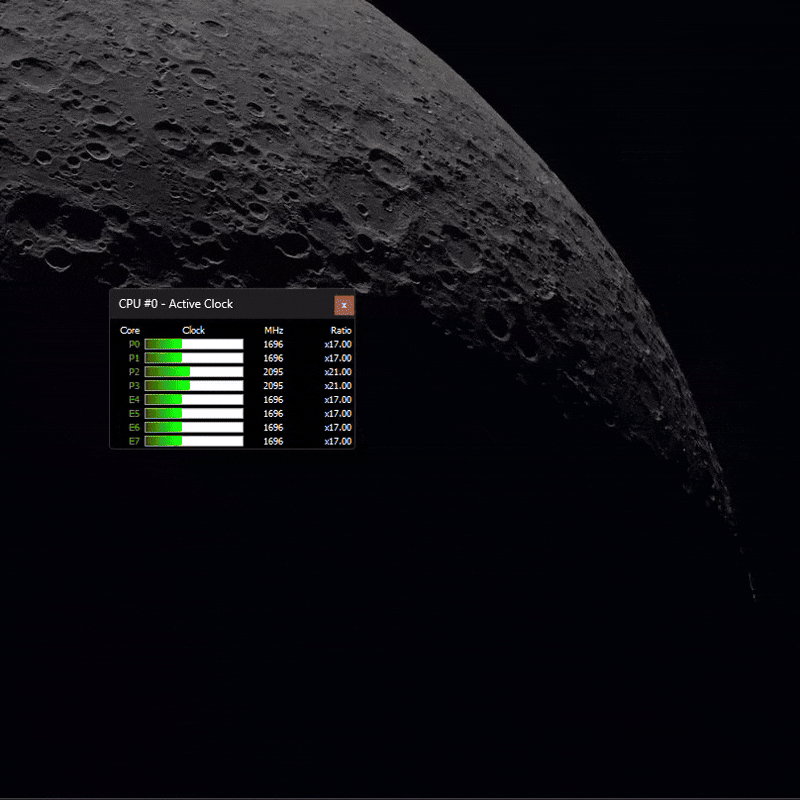Click the P1 MHz value 1696
The height and width of the screenshot is (800, 800).
(273, 358)
